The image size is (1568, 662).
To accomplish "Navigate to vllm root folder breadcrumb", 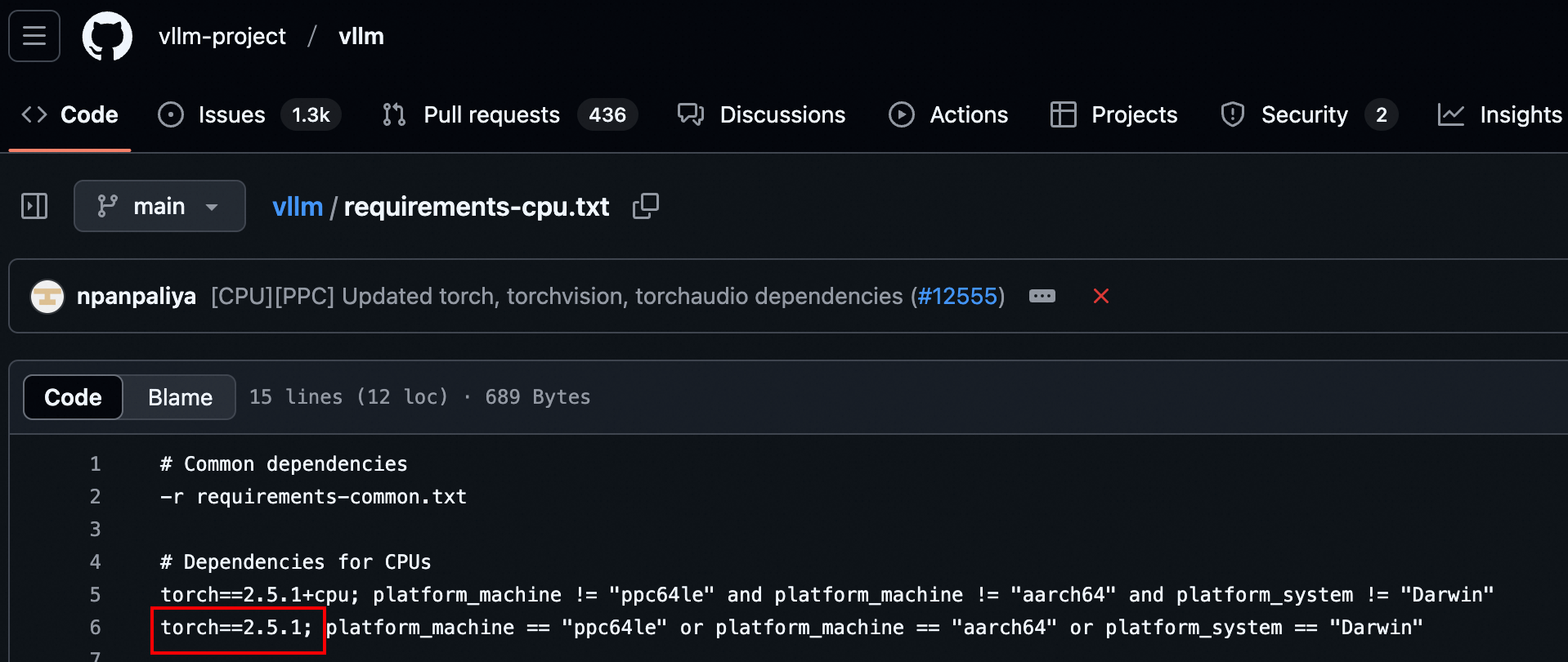I will (x=298, y=207).
